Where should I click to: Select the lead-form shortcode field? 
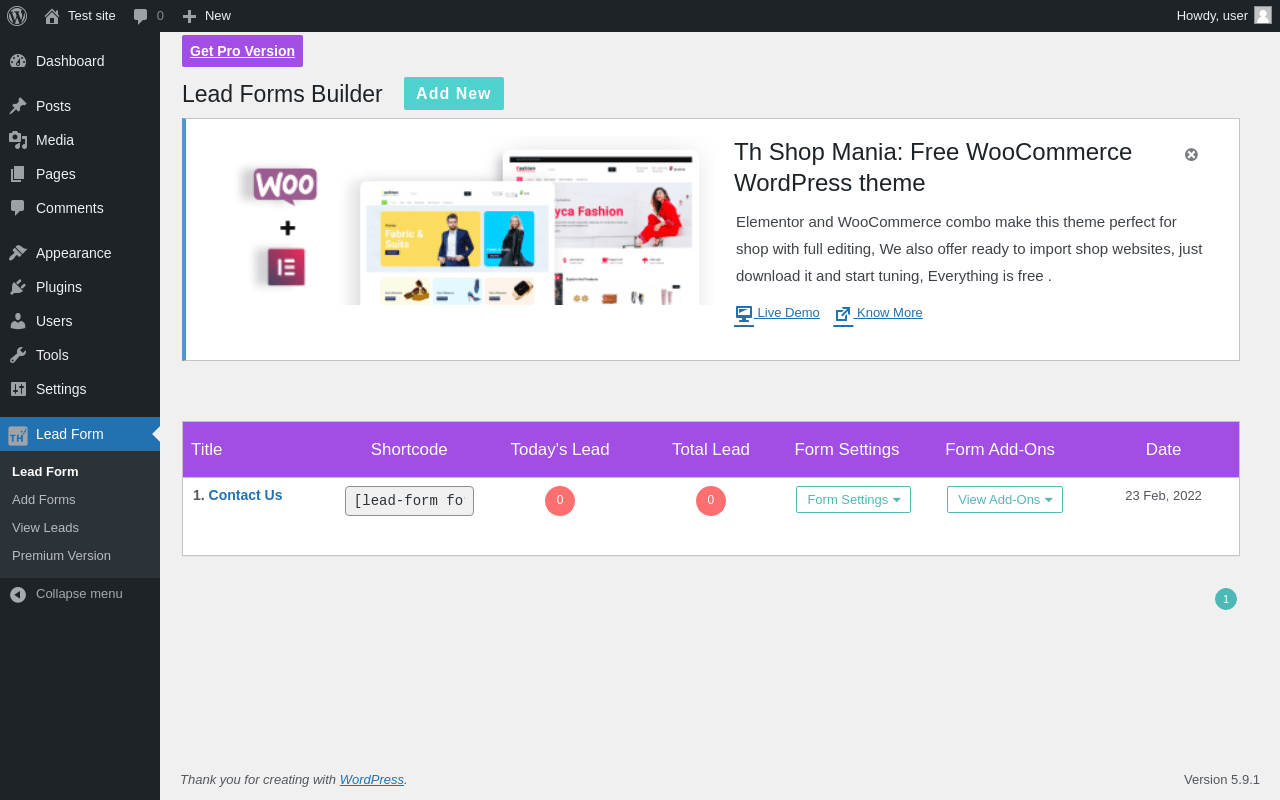point(409,501)
